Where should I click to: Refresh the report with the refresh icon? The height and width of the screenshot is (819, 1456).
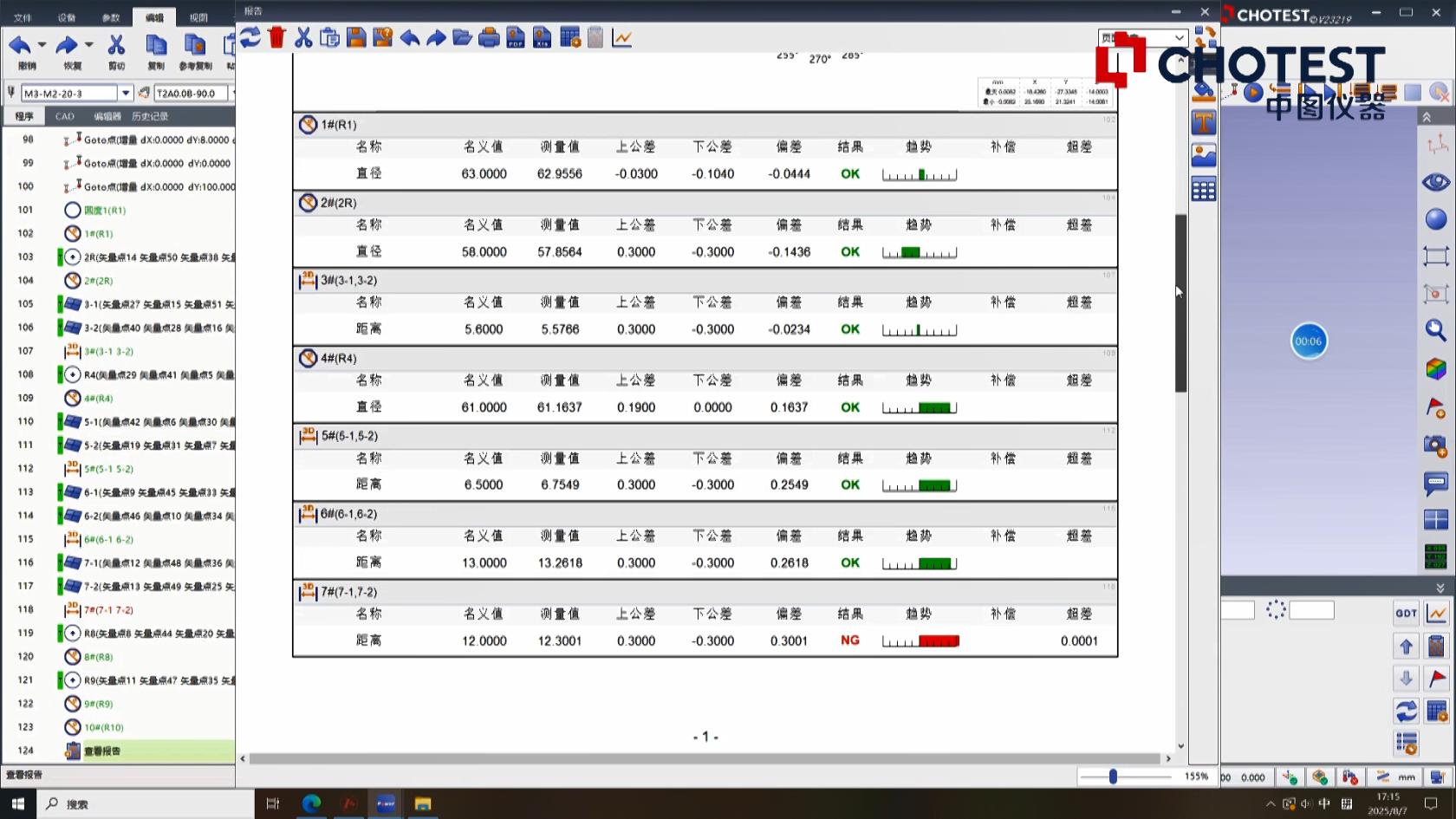(x=250, y=37)
